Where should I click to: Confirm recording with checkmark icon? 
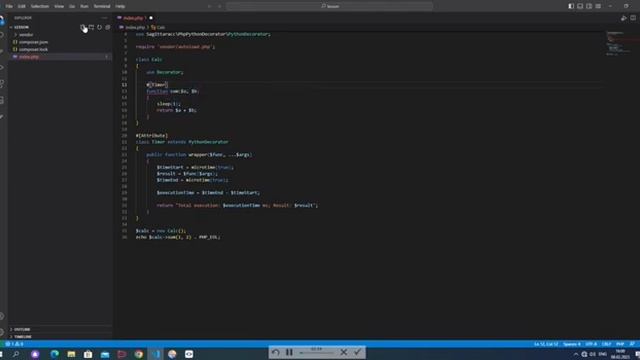[x=358, y=352]
